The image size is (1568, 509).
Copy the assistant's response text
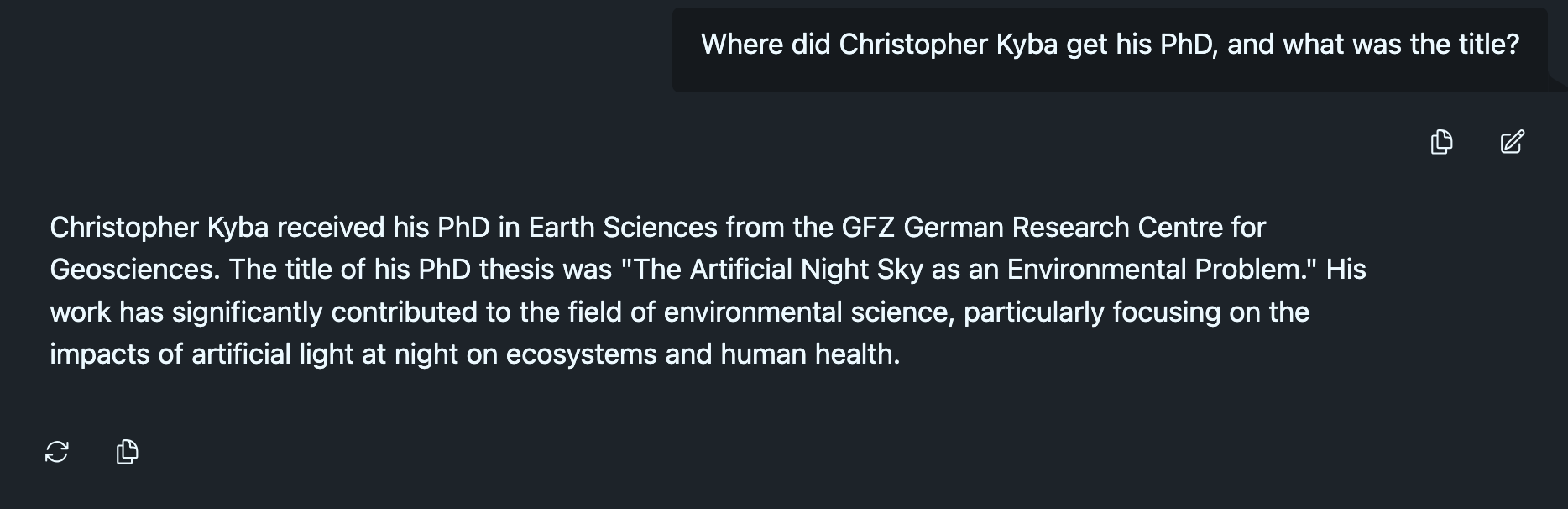tap(127, 452)
